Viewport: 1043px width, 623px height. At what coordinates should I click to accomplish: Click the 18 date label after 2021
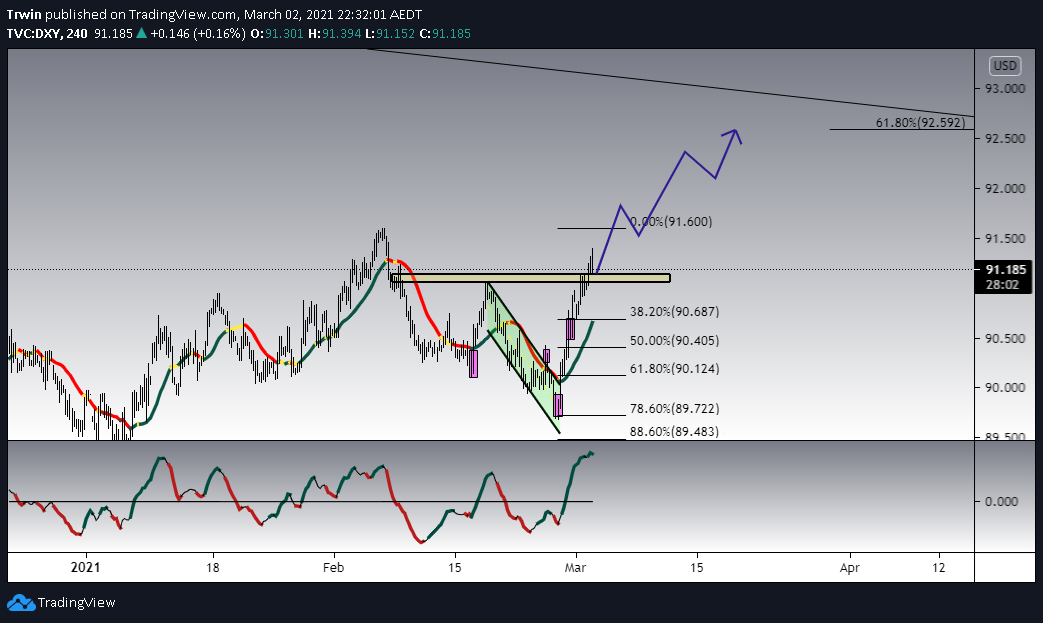click(x=212, y=567)
